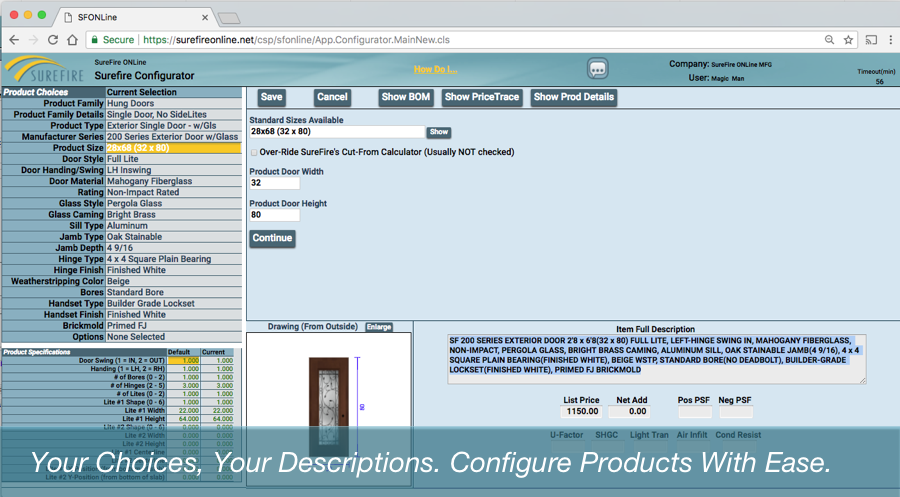The height and width of the screenshot is (497, 900).
Task: Click the Continue button
Action: pos(272,238)
